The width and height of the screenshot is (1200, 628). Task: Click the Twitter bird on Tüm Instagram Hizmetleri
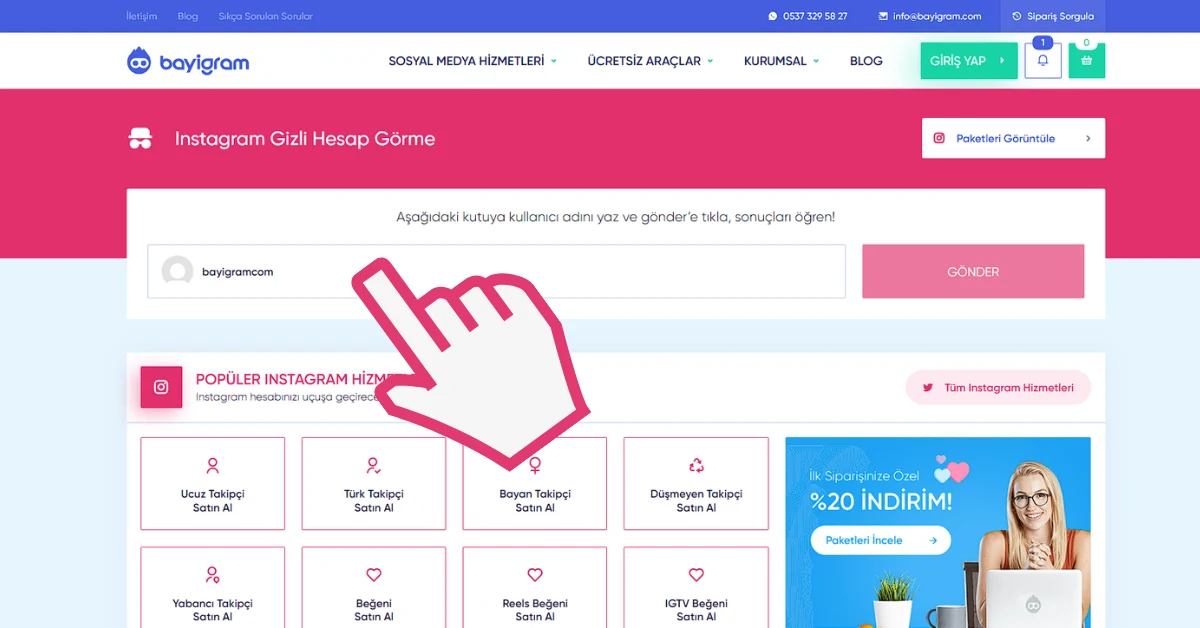tap(929, 387)
